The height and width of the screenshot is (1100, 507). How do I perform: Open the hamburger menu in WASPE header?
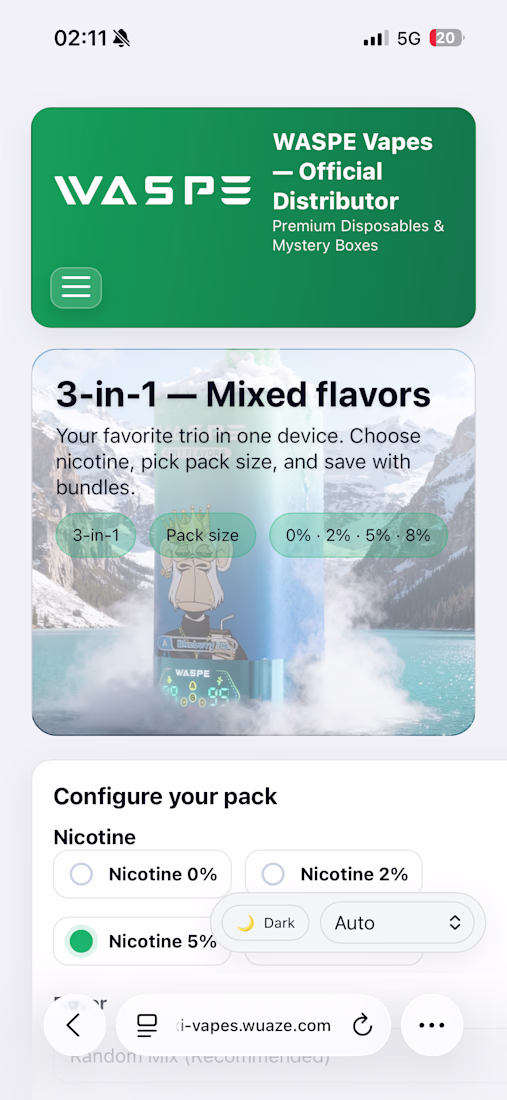(x=76, y=288)
